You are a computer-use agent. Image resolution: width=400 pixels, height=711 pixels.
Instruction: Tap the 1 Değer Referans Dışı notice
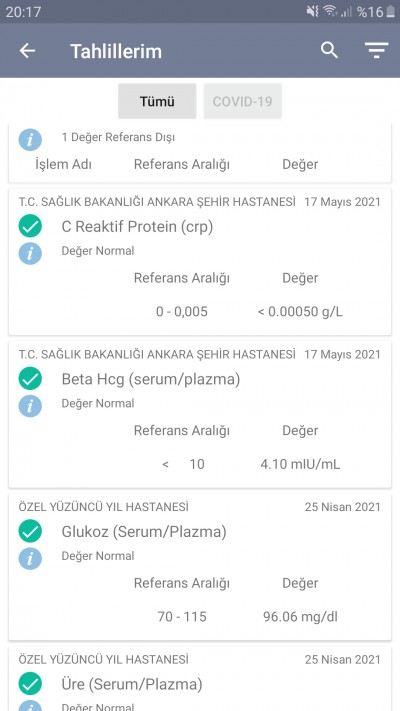118,137
